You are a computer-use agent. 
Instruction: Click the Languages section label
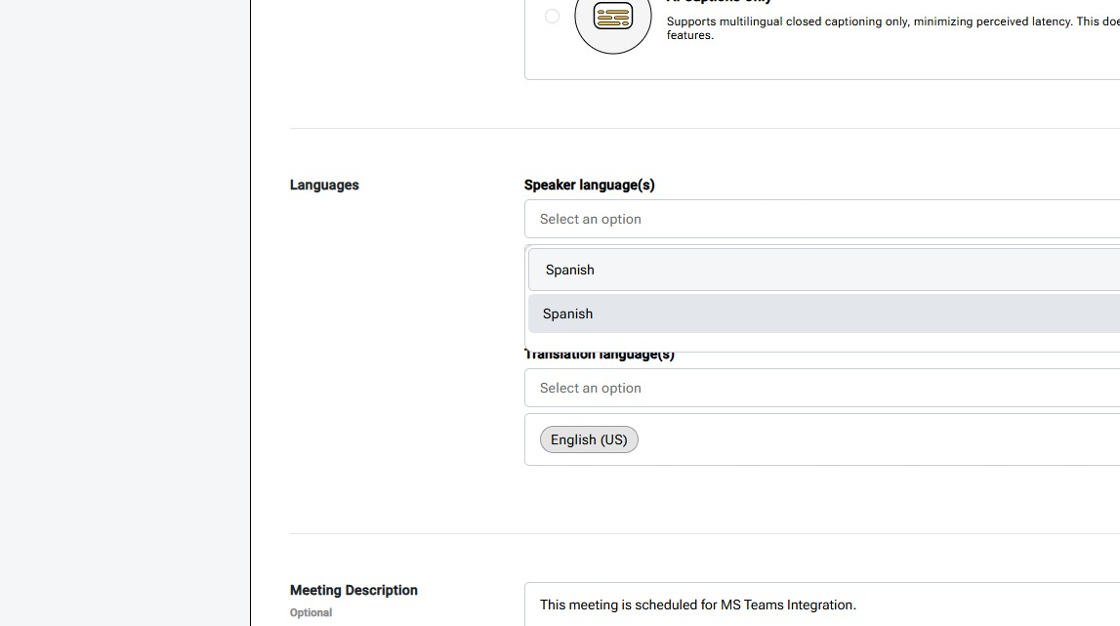(324, 185)
